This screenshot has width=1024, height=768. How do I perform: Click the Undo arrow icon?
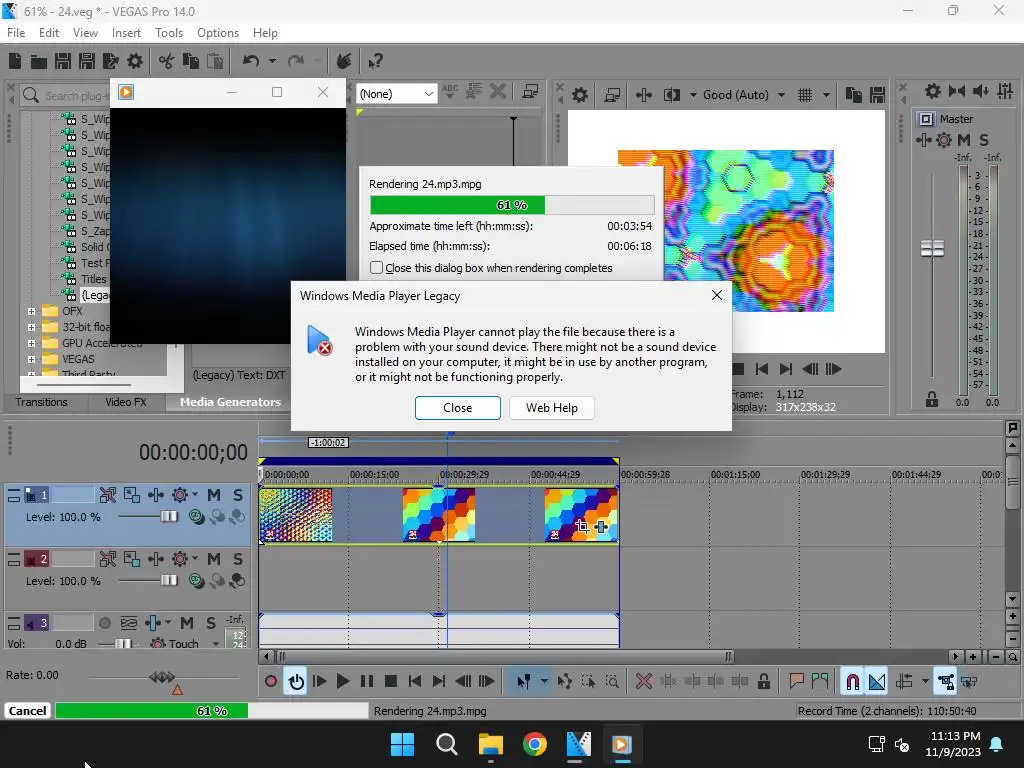pos(251,61)
